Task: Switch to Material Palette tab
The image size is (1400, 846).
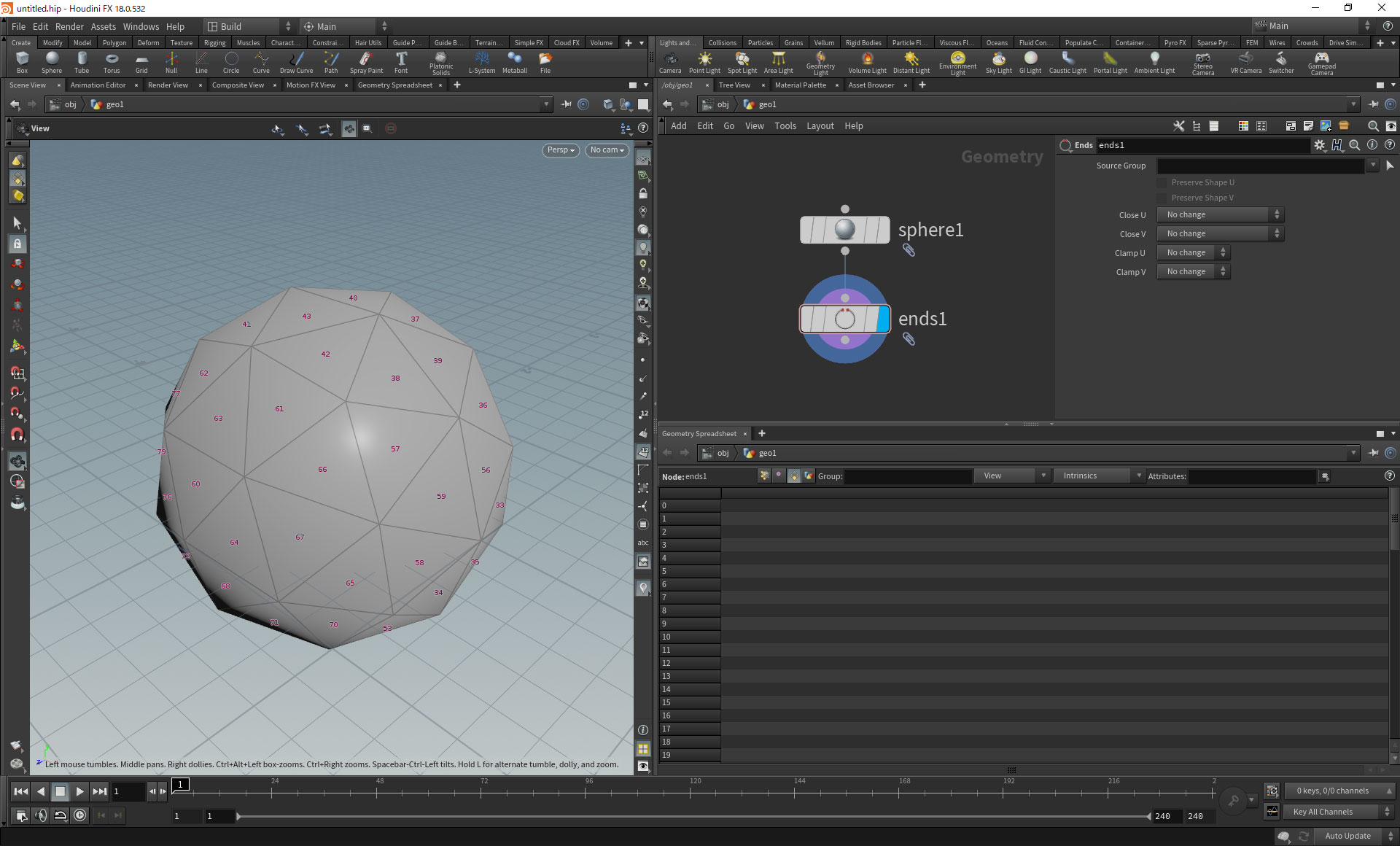Action: [800, 85]
